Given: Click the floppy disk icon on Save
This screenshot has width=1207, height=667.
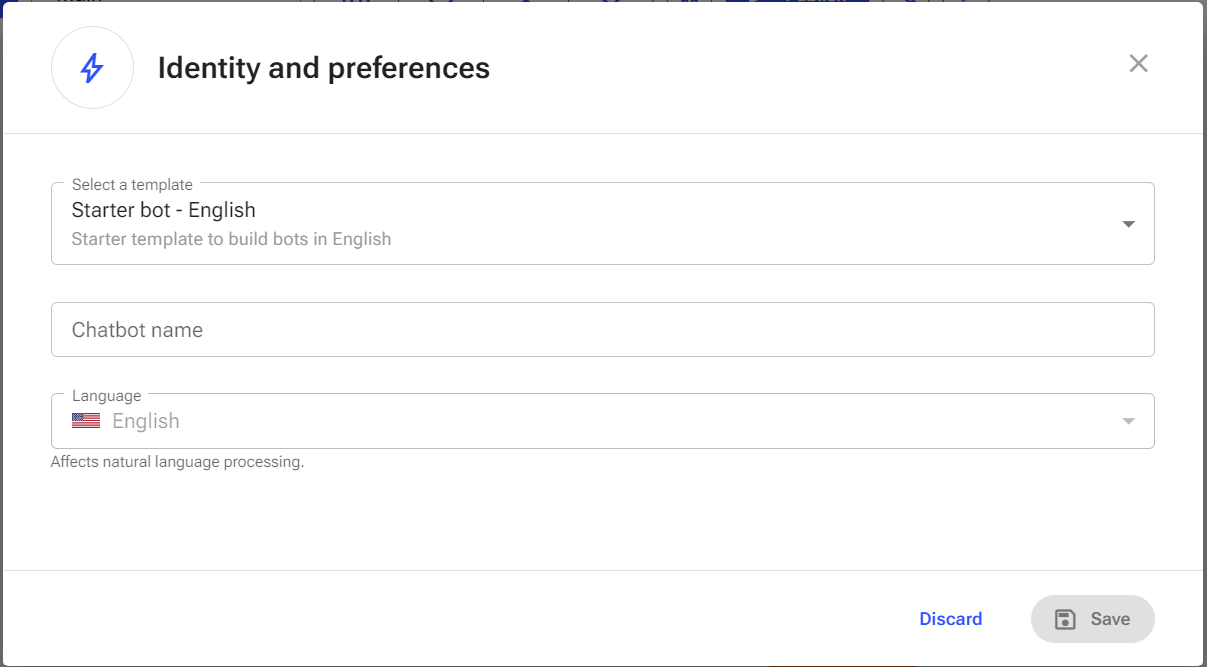Looking at the screenshot, I should (x=1066, y=619).
